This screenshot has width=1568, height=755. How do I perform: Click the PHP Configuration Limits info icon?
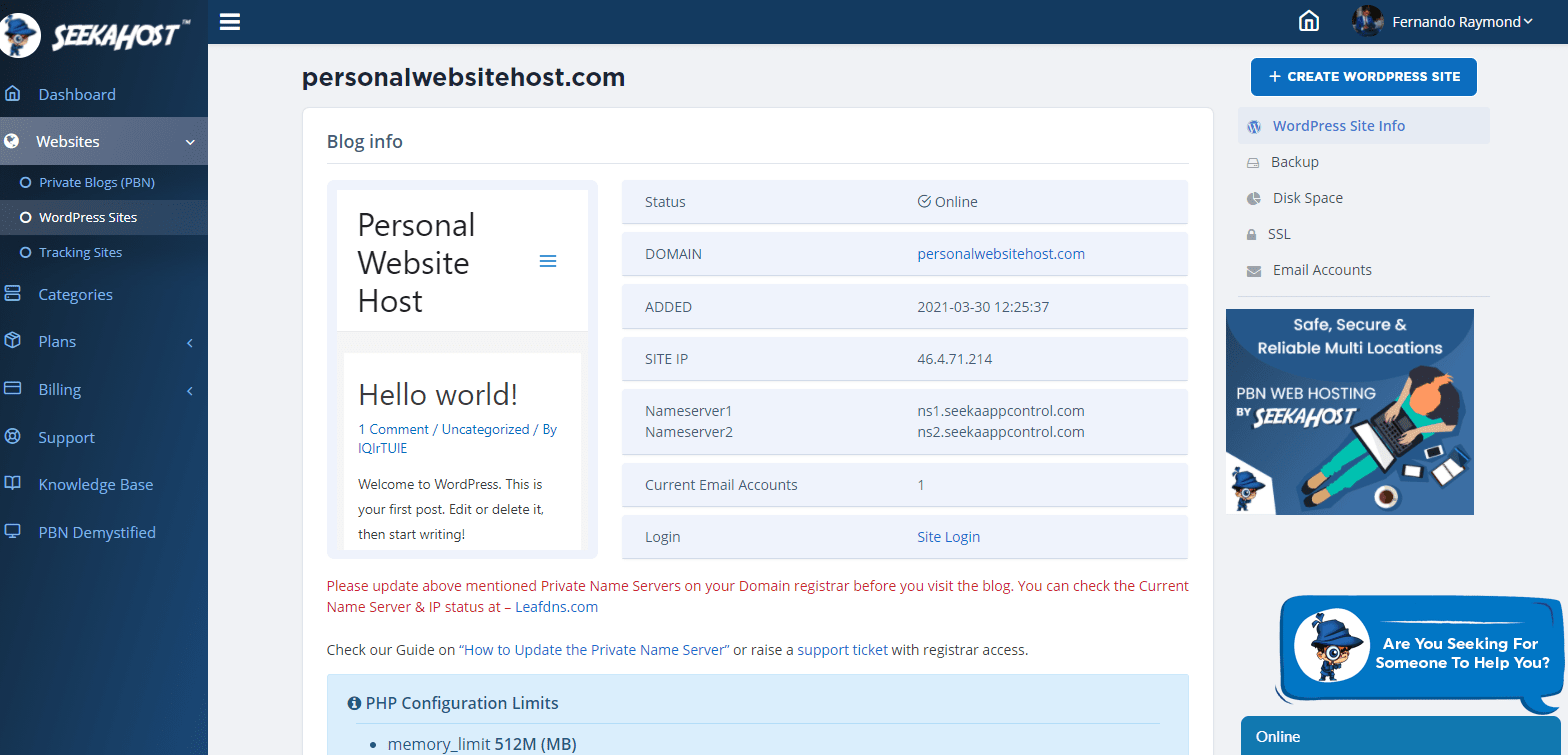tap(354, 703)
